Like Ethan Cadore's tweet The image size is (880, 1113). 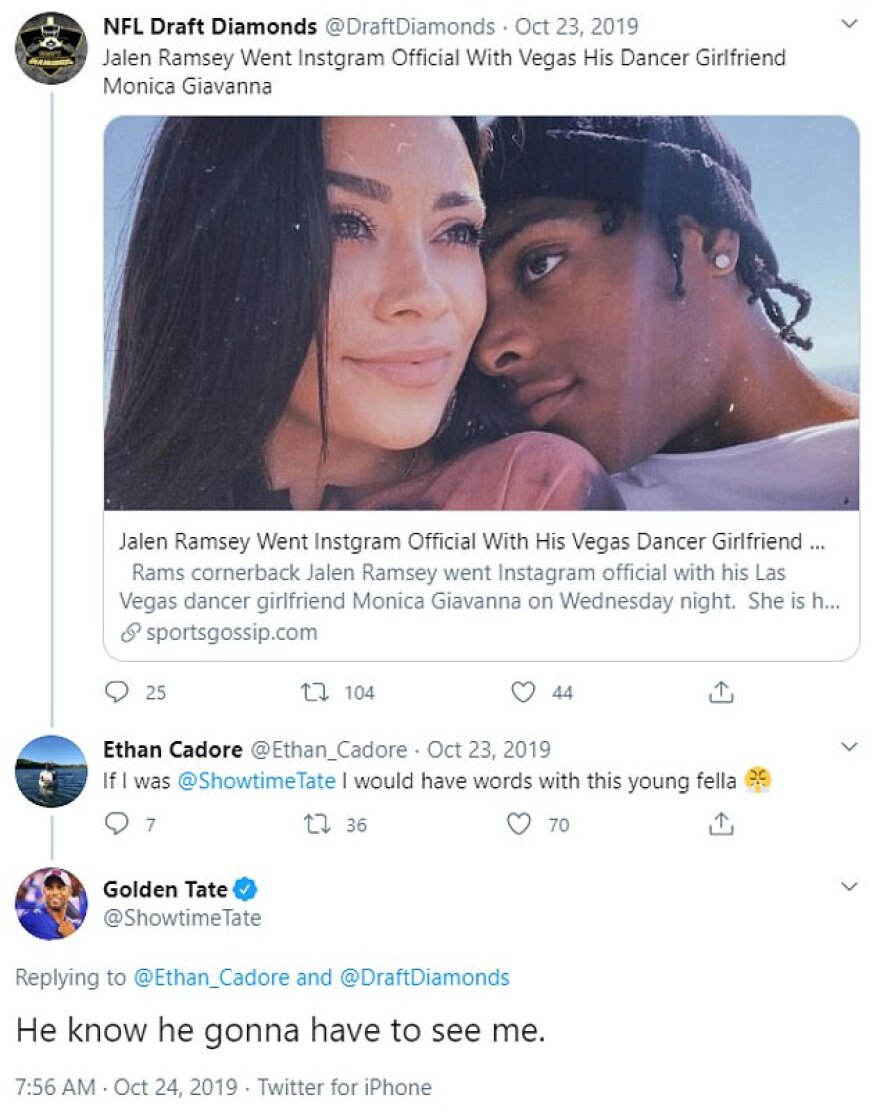coord(518,824)
